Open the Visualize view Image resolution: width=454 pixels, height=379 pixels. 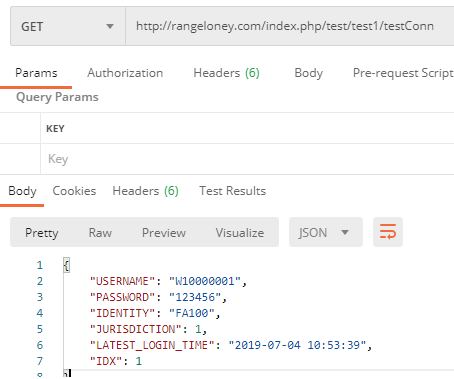[x=240, y=233]
